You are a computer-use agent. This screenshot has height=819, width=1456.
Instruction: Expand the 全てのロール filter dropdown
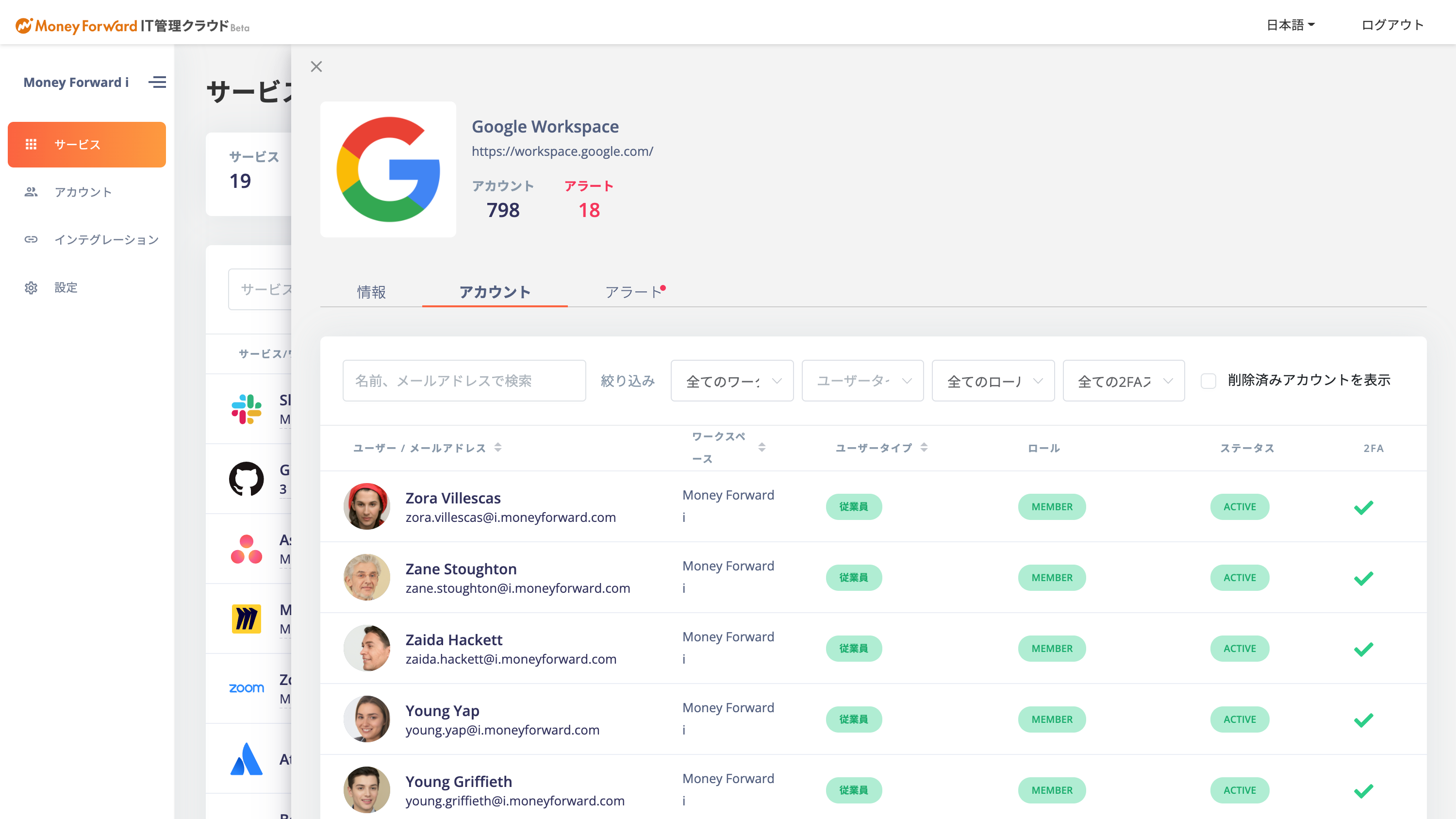(993, 381)
